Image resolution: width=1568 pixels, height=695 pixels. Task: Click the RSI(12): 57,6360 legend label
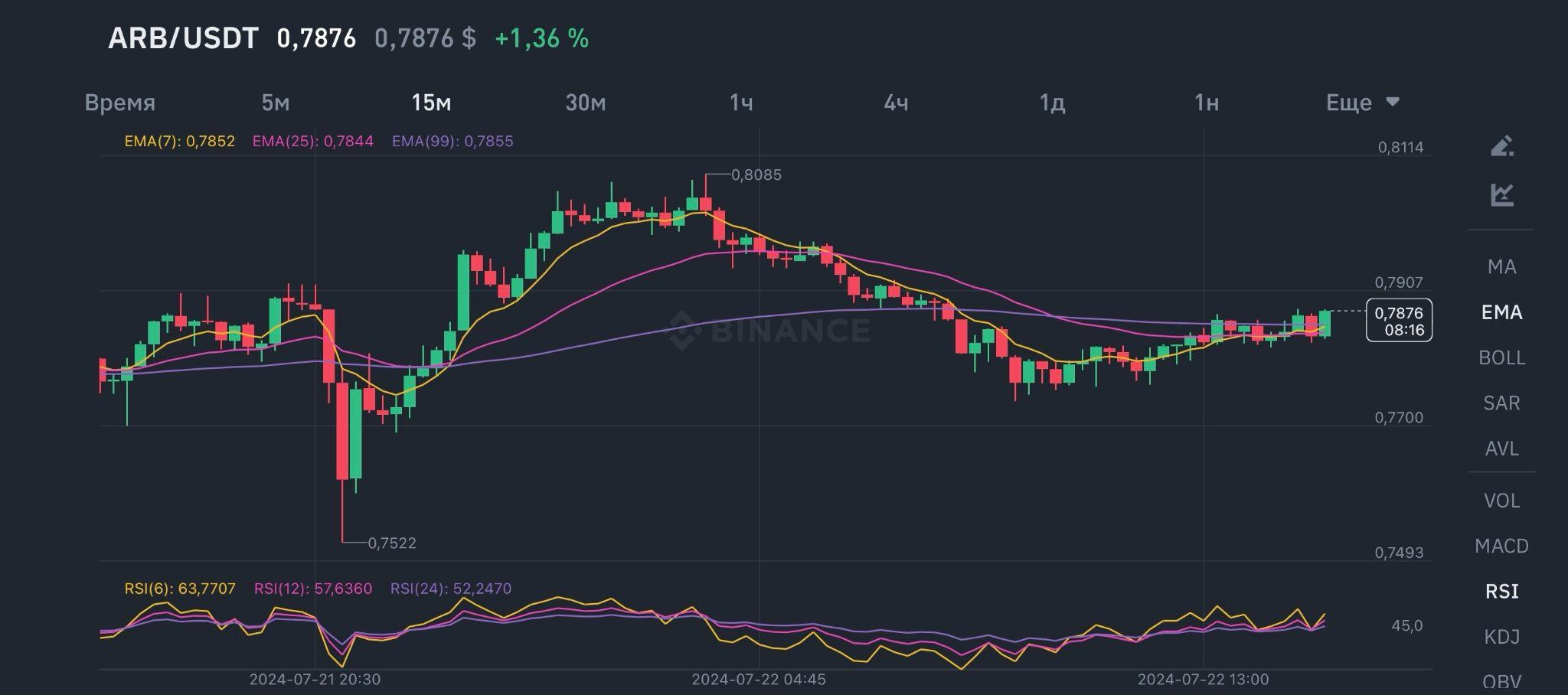pos(313,589)
